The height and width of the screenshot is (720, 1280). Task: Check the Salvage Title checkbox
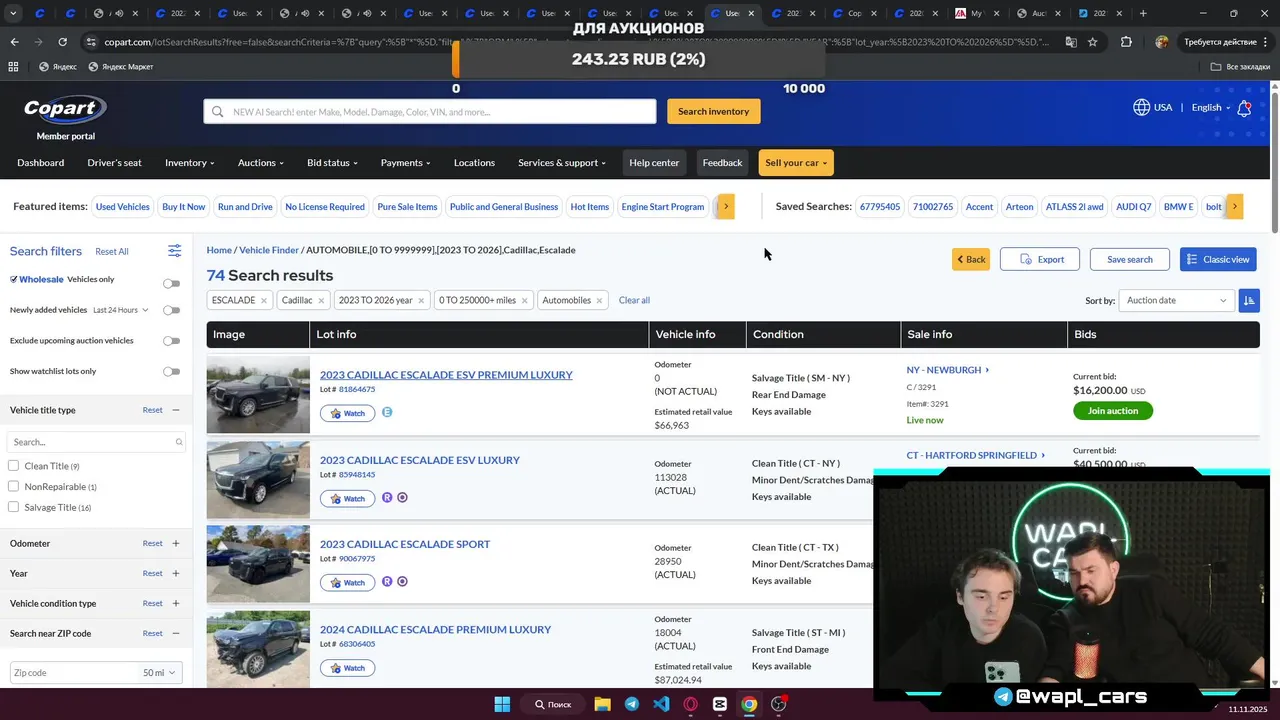click(x=13, y=507)
